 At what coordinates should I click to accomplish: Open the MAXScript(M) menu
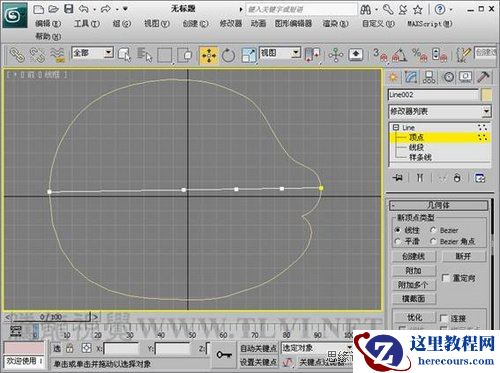click(430, 23)
